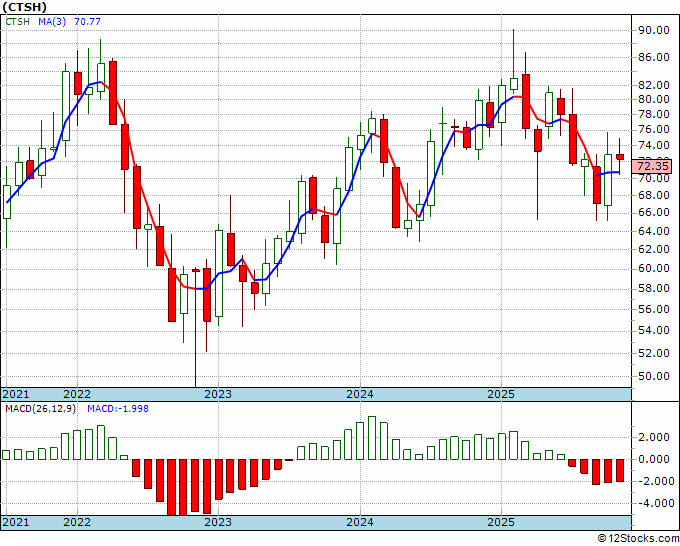Click the 2.000 MACD axis label
The width and height of the screenshot is (680, 546).
[x=656, y=437]
